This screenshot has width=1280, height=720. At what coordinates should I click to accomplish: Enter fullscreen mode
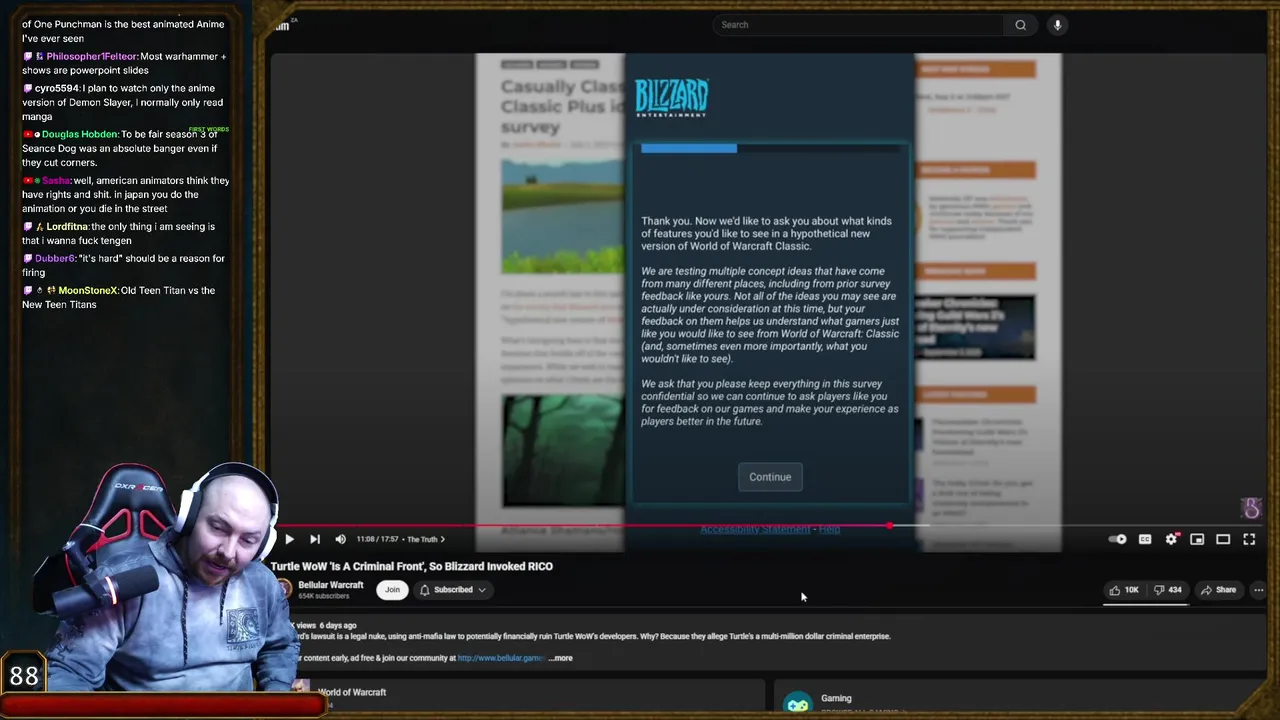point(1249,539)
